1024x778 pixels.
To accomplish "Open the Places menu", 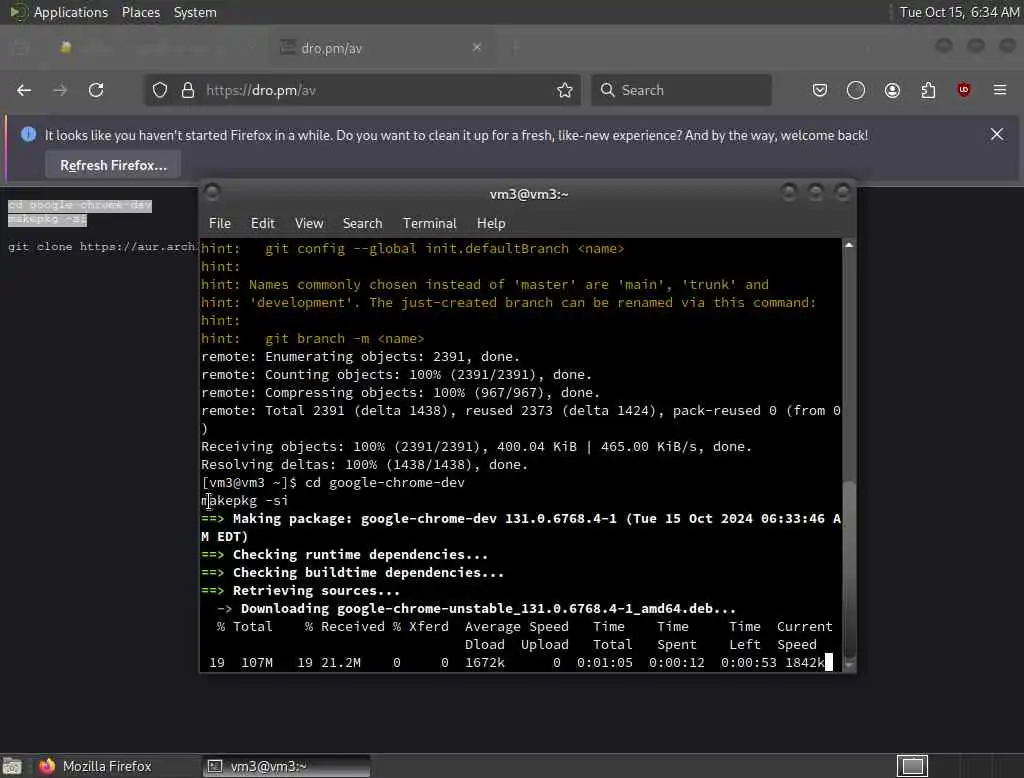I will coord(140,12).
